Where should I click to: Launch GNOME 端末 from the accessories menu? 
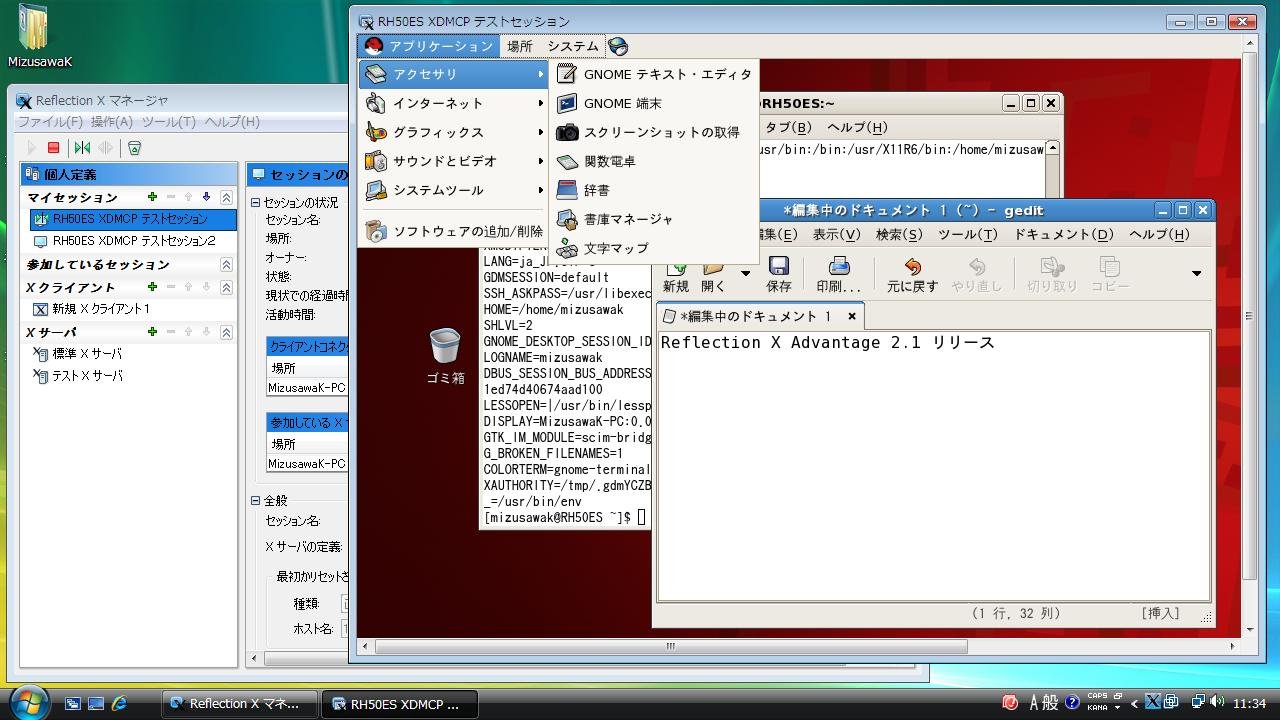coord(654,103)
